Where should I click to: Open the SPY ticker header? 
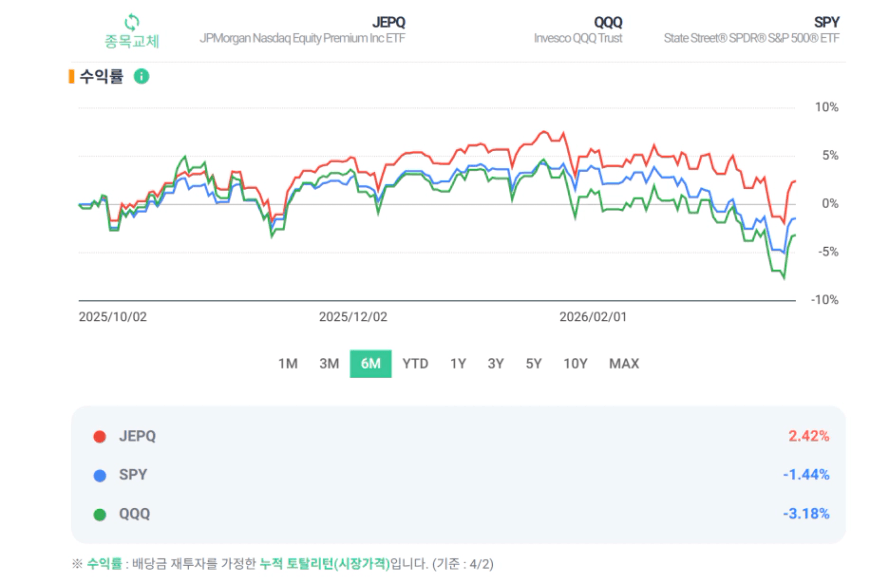point(827,22)
